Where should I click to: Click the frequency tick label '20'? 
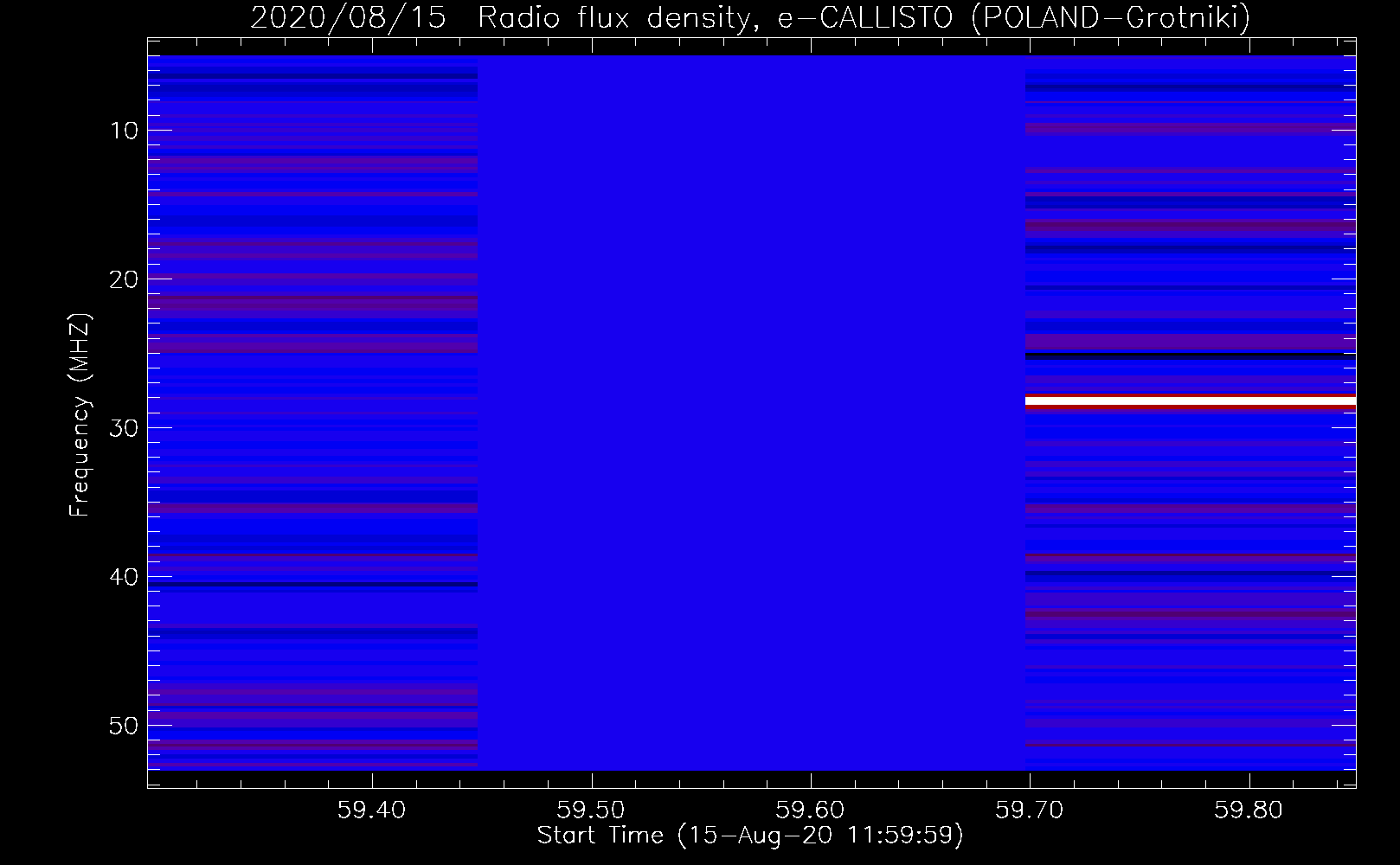(x=125, y=279)
